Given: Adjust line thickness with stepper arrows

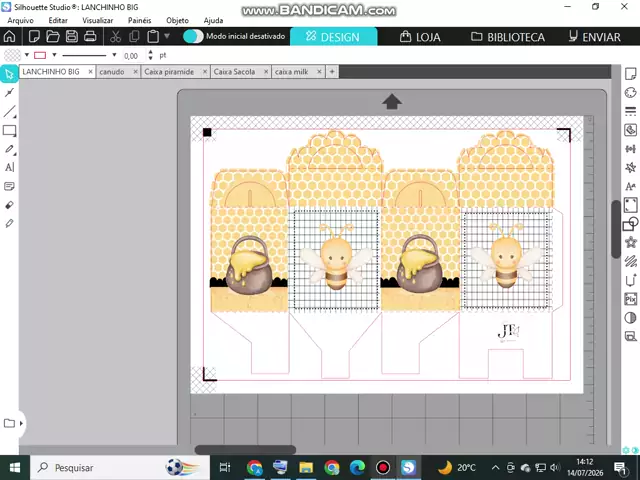Looking at the screenshot, I should [x=151, y=55].
